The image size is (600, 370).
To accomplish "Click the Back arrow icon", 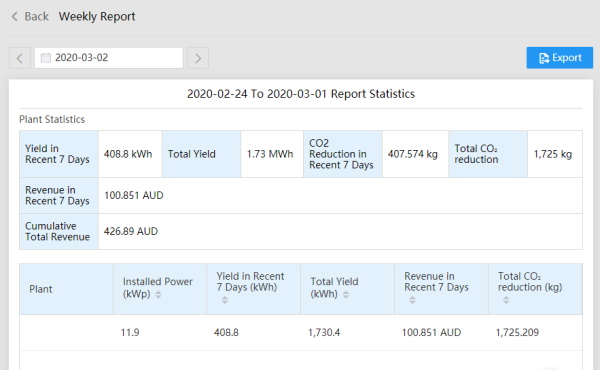I will [x=15, y=16].
